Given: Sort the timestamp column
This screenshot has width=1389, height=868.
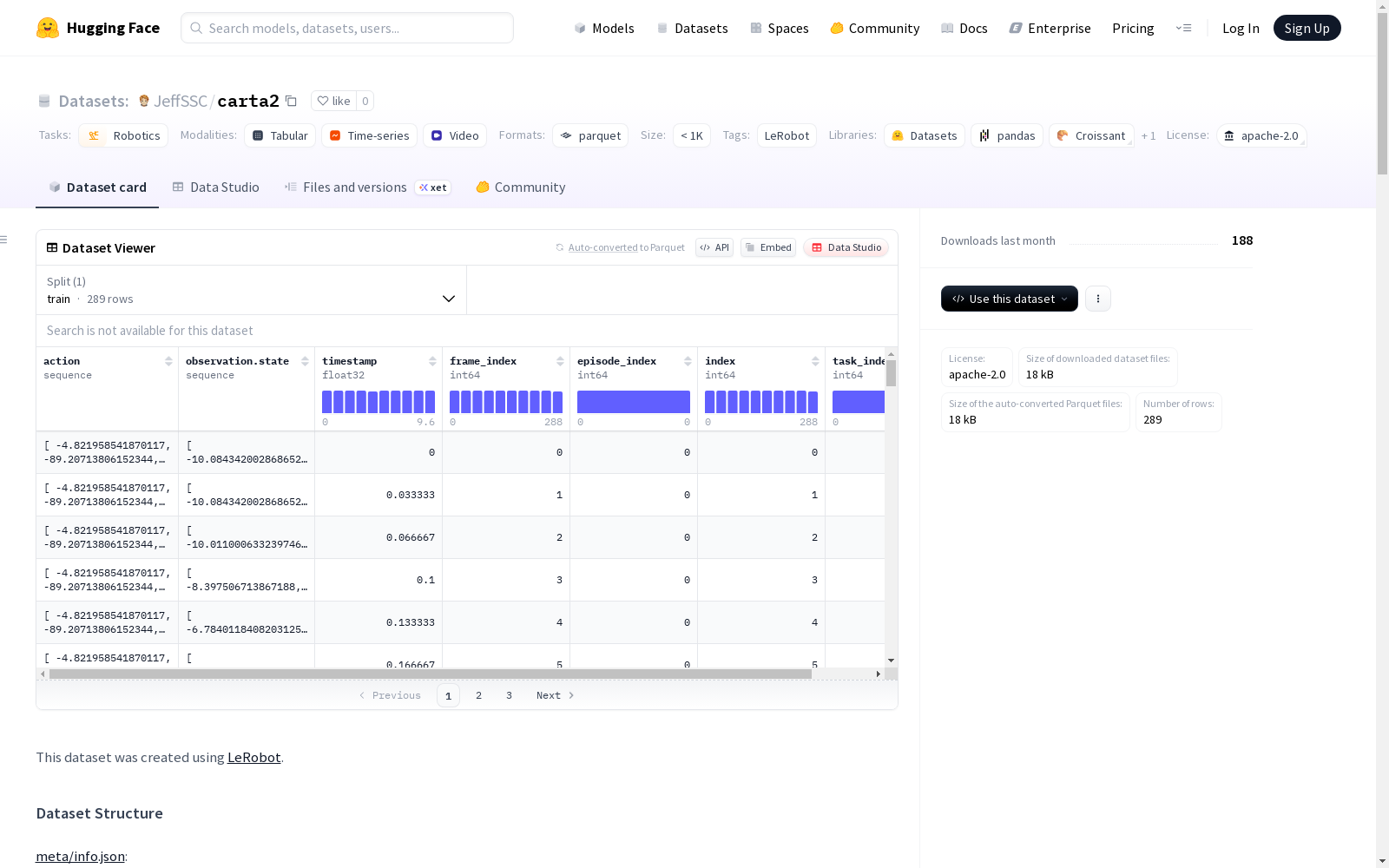Looking at the screenshot, I should [x=432, y=361].
